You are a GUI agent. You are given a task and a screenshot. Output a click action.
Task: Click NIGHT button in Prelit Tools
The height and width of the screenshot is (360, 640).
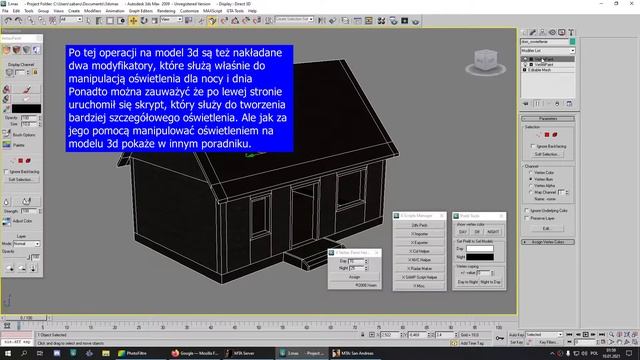493,232
